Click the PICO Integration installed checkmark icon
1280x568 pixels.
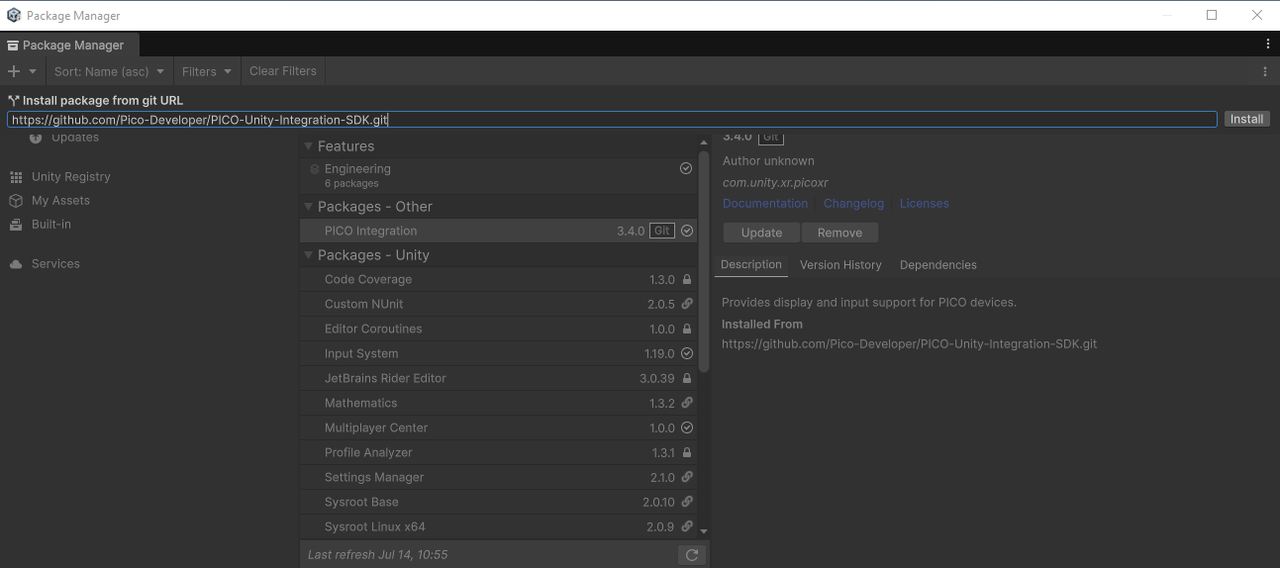687,231
